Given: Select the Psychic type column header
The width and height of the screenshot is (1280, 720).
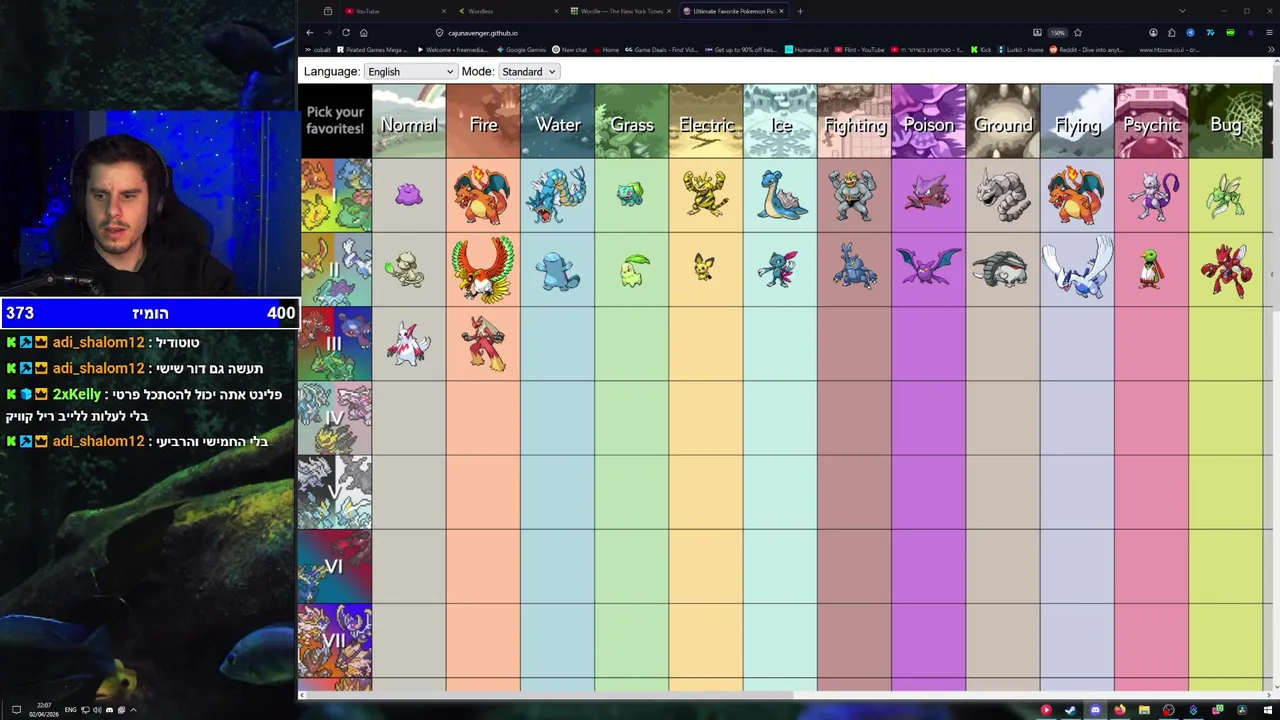Looking at the screenshot, I should click(x=1151, y=122).
